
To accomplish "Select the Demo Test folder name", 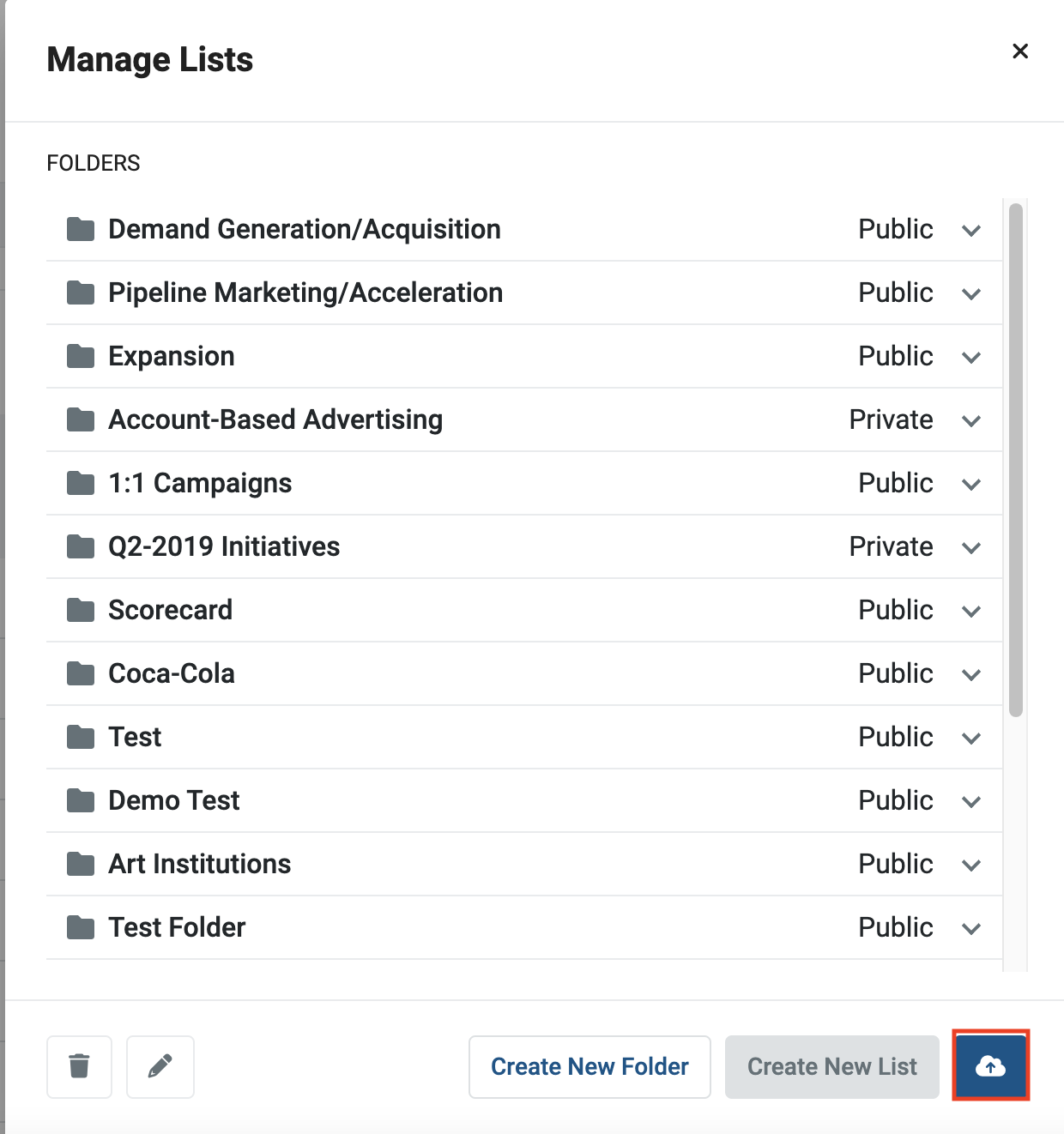I will click(x=174, y=800).
